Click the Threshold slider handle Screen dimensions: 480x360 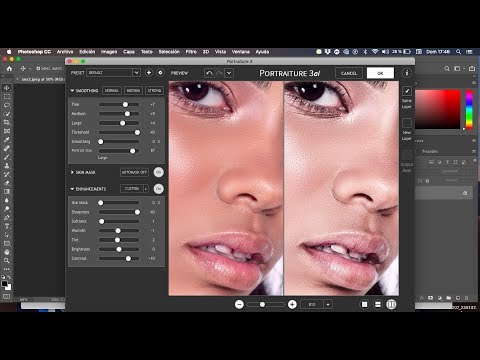[137, 132]
